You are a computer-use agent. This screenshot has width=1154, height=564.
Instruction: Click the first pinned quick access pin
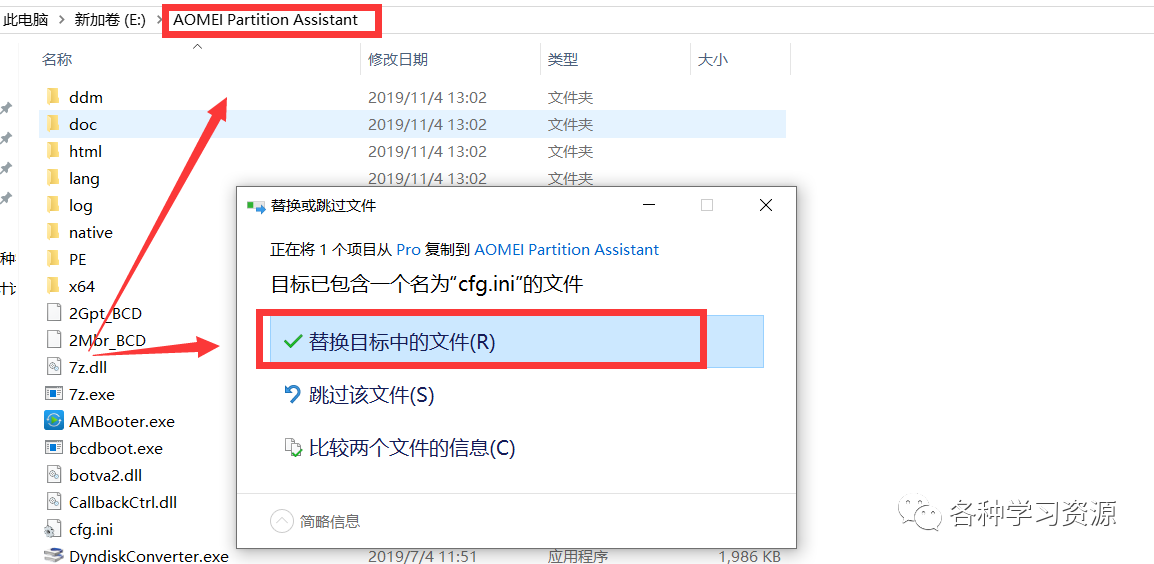6,109
